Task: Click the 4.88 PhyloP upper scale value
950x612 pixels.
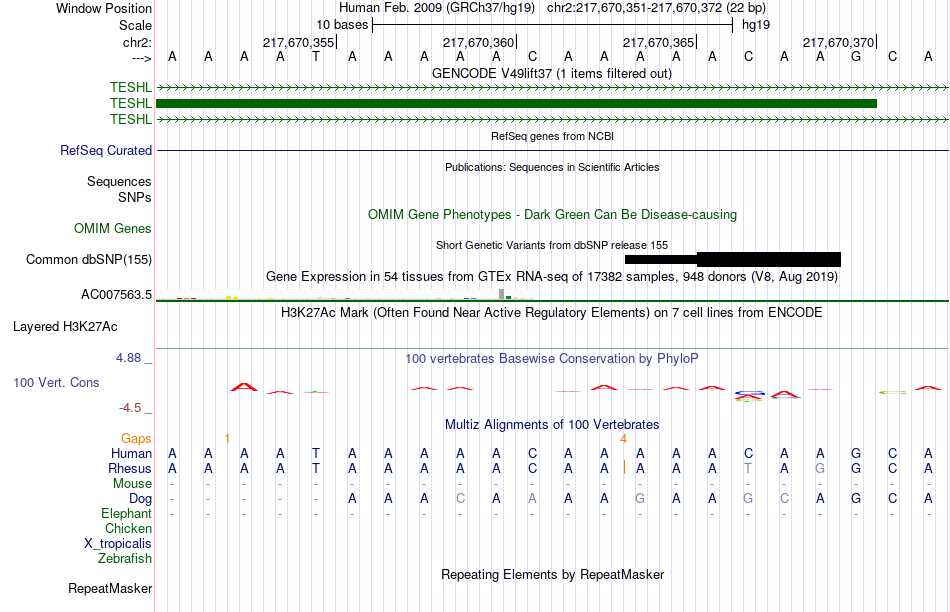Action: pyautogui.click(x=128, y=358)
